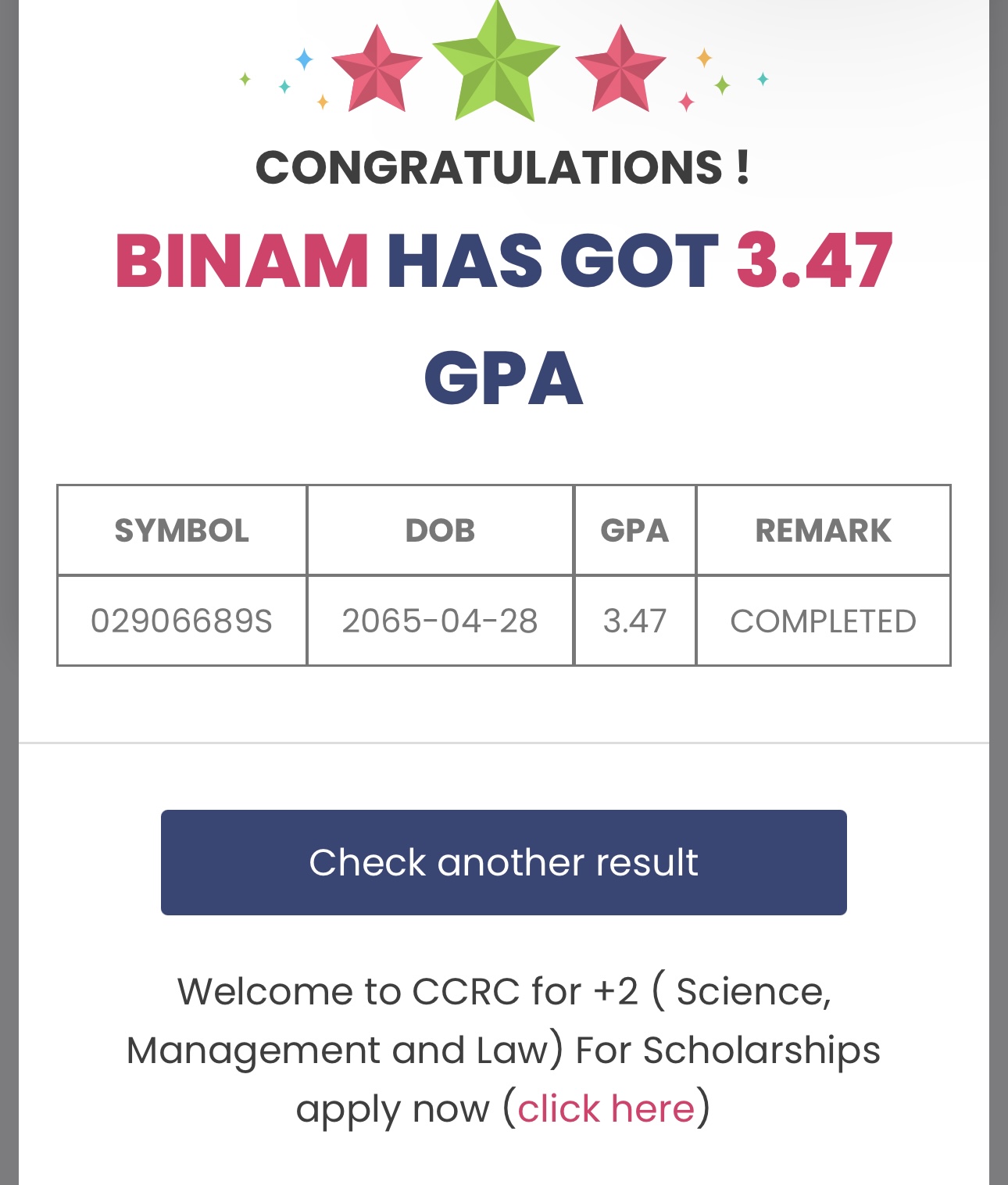Click the large pink 3.47 score
The width and height of the screenshot is (1008, 1185).
click(x=813, y=260)
